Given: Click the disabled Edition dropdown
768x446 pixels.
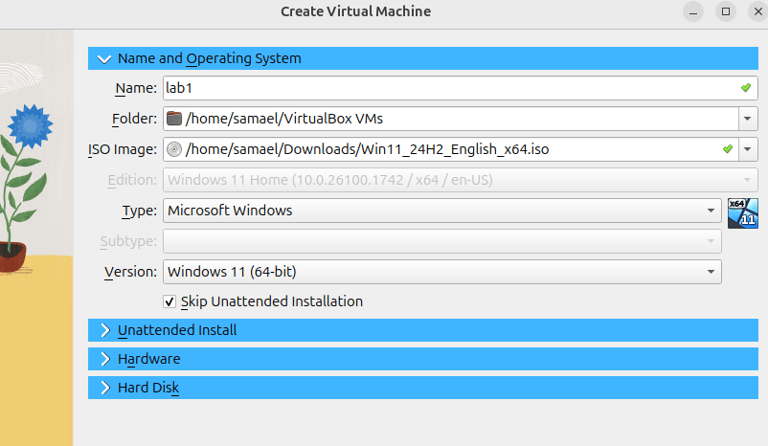Looking at the screenshot, I should (441, 180).
